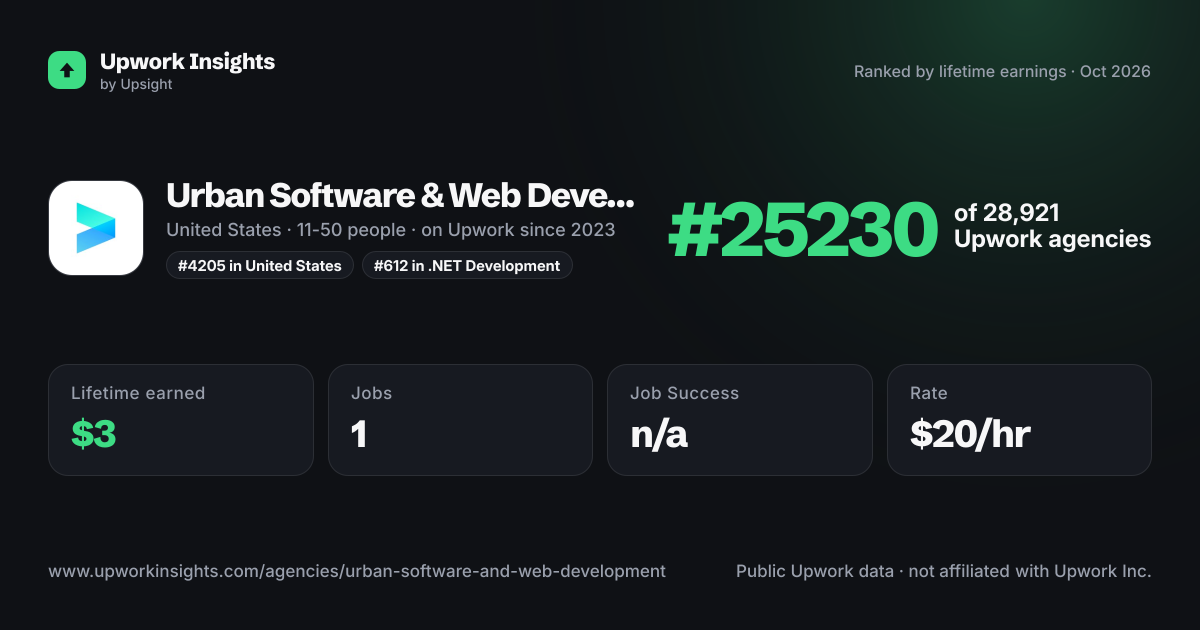Screen dimensions: 1200x630
Task: Select the 'by Upsight' subtitle
Action: (136, 85)
